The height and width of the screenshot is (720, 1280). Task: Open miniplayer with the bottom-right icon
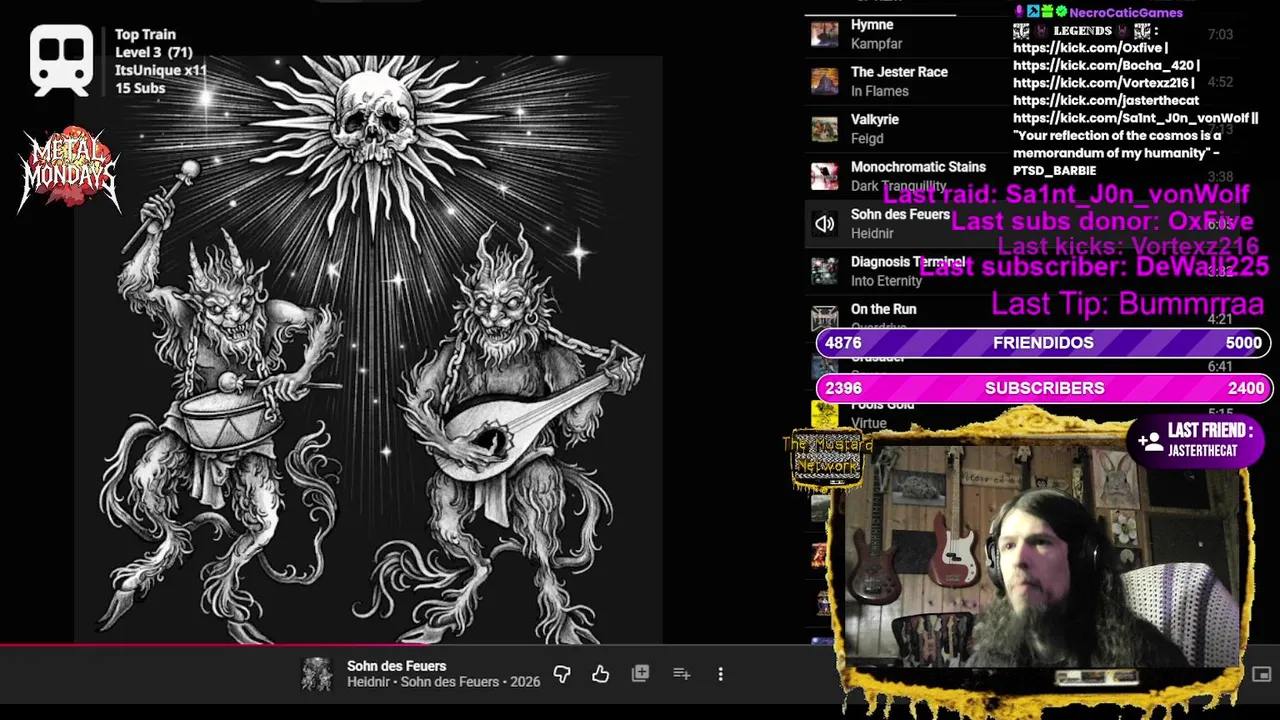pos(1262,675)
